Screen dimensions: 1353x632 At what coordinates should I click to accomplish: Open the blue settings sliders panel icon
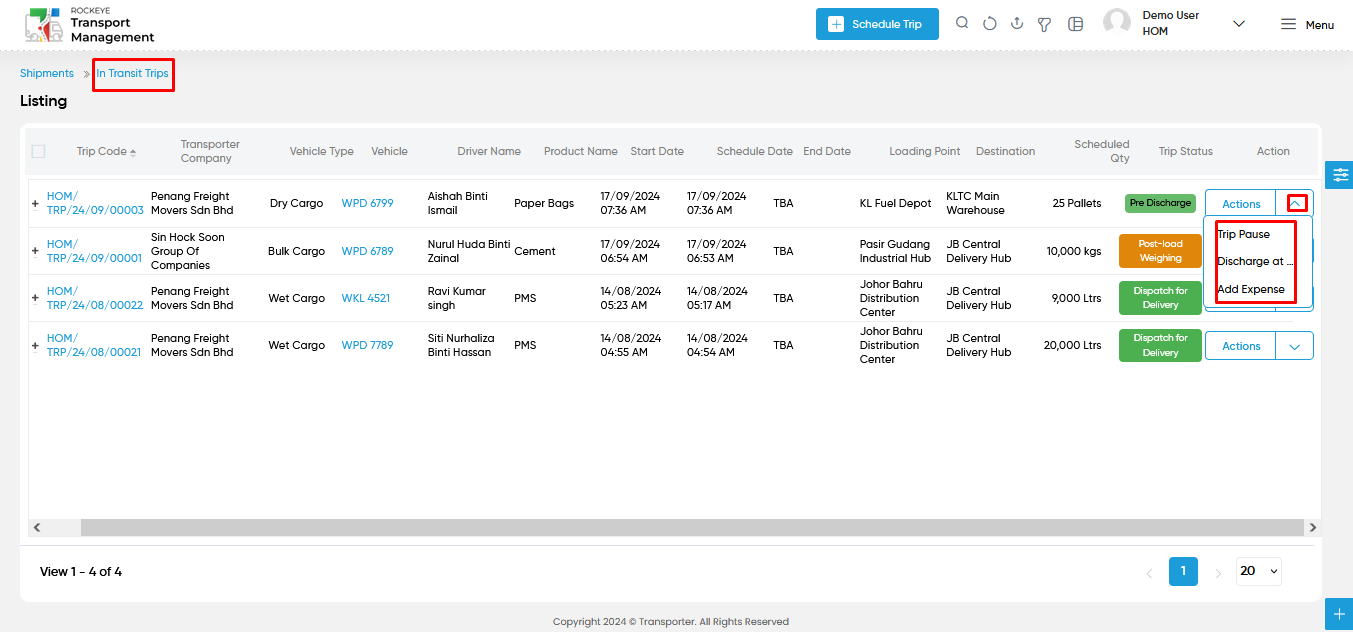tap(1339, 175)
